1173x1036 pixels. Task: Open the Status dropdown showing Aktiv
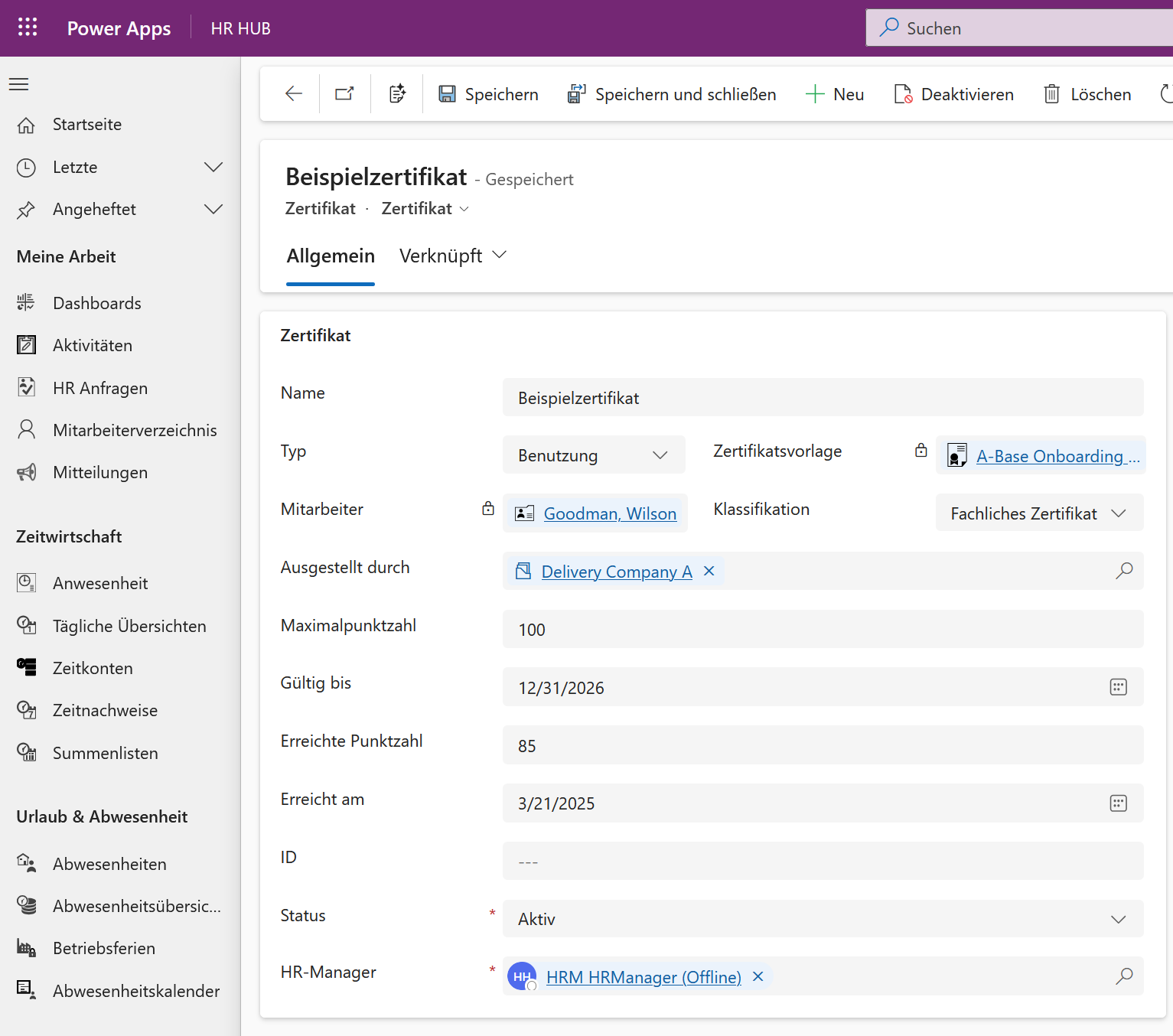tap(822, 919)
